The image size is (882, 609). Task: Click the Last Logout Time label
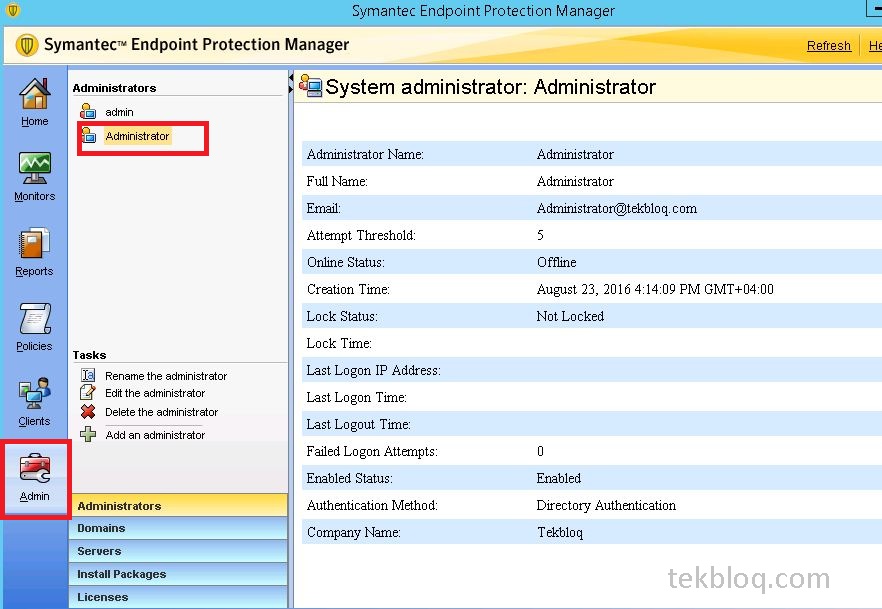click(x=358, y=425)
